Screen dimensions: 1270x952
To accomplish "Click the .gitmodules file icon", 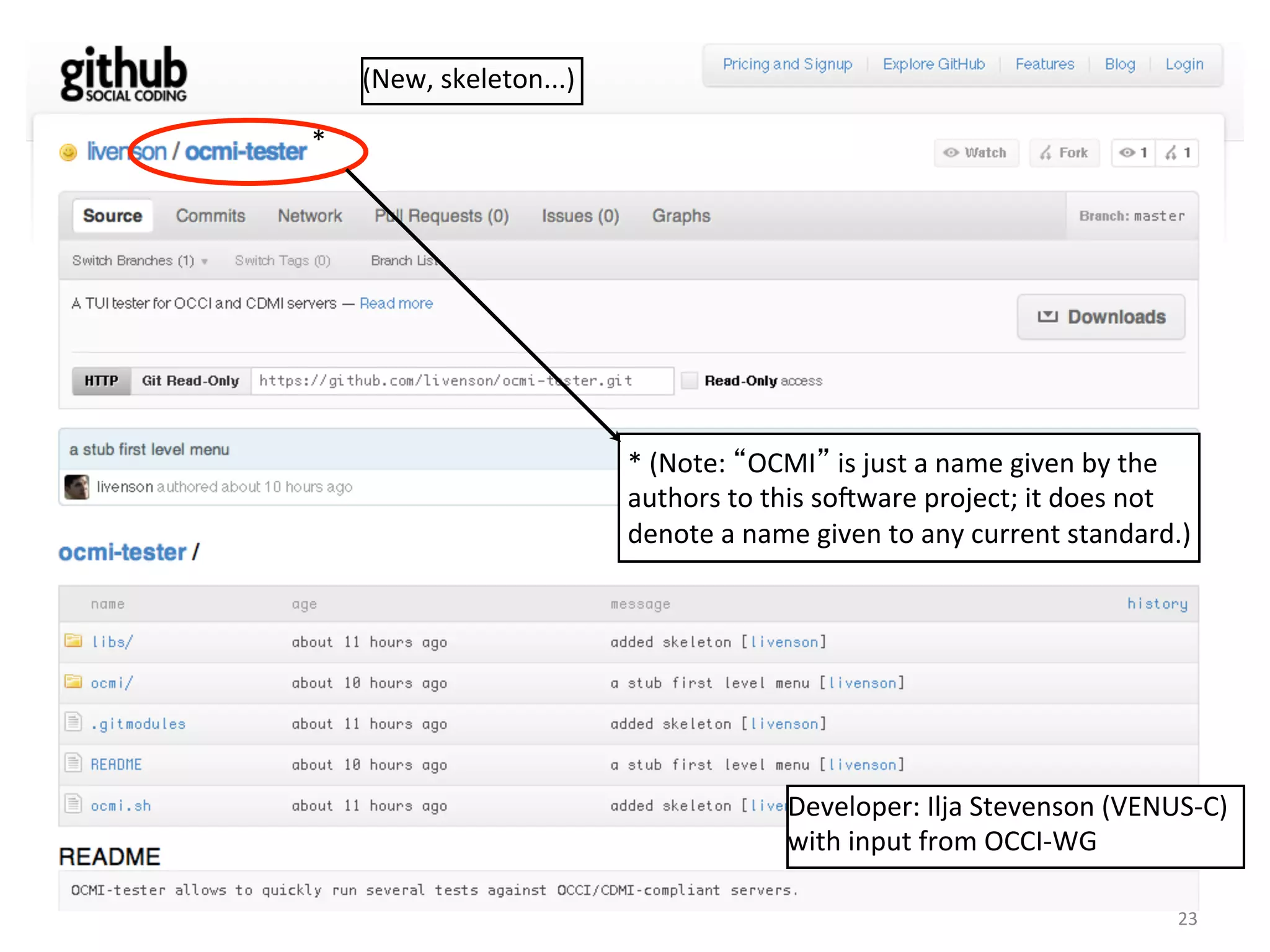I will pos(73,722).
